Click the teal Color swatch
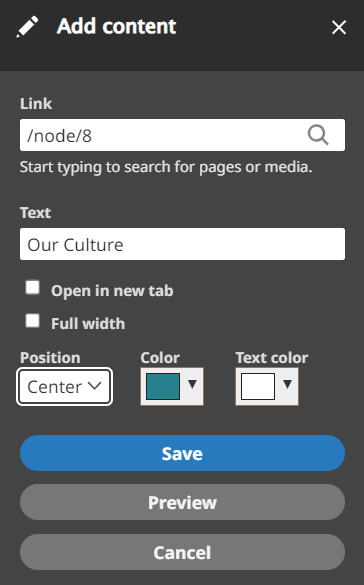Viewport: 364px width, 585px height. pos(163,387)
